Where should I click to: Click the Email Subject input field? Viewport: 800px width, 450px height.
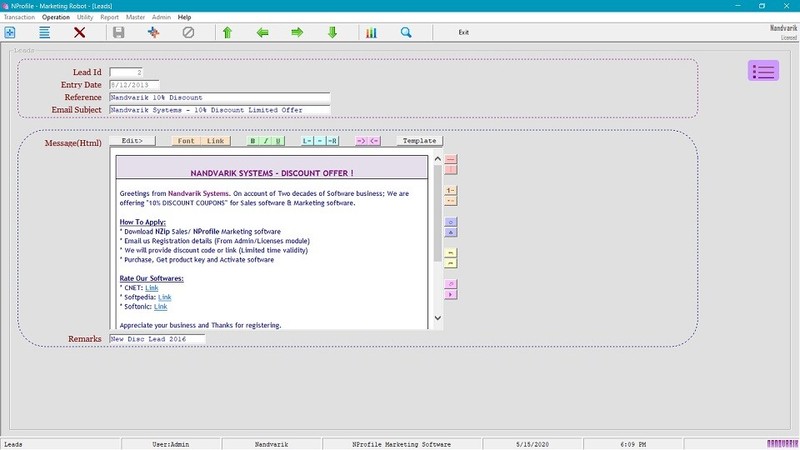point(220,110)
